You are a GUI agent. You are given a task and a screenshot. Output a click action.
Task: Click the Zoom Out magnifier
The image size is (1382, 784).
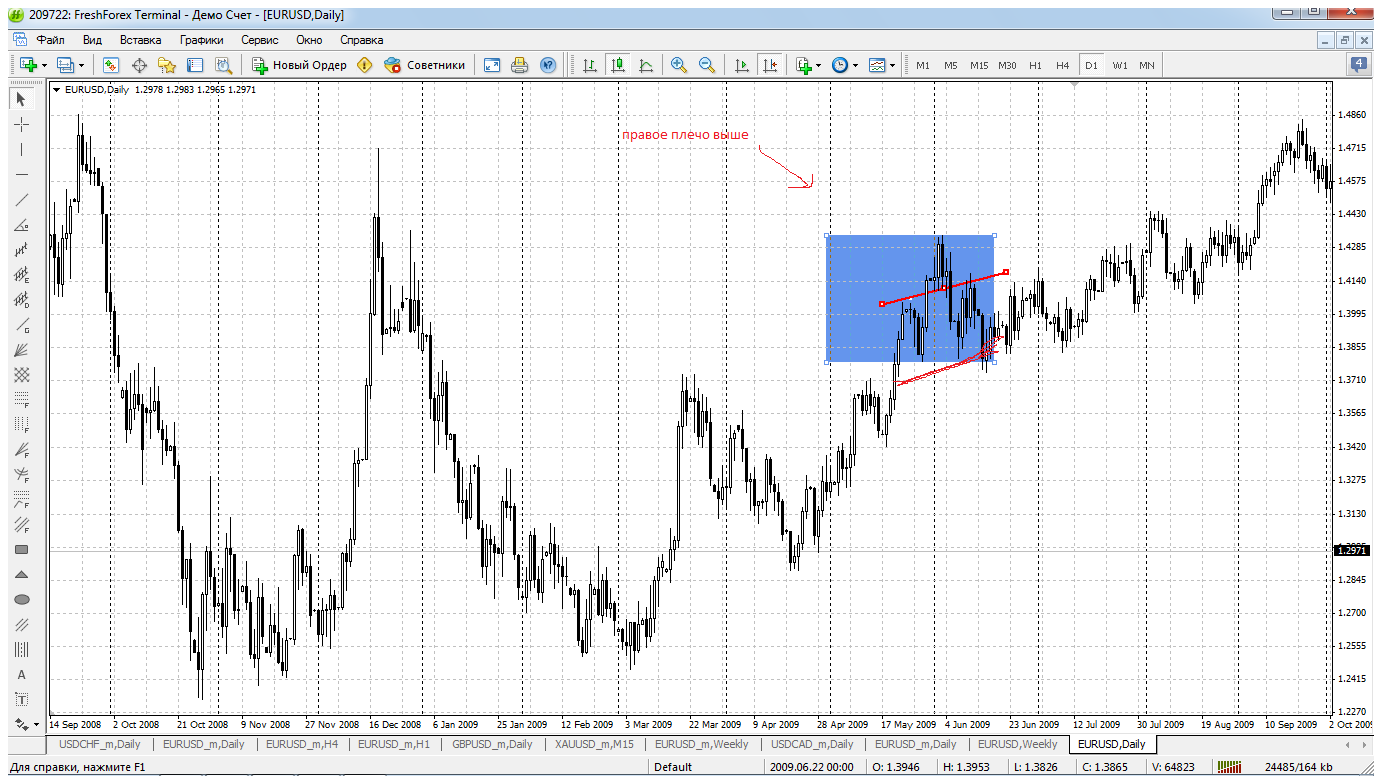coord(707,65)
